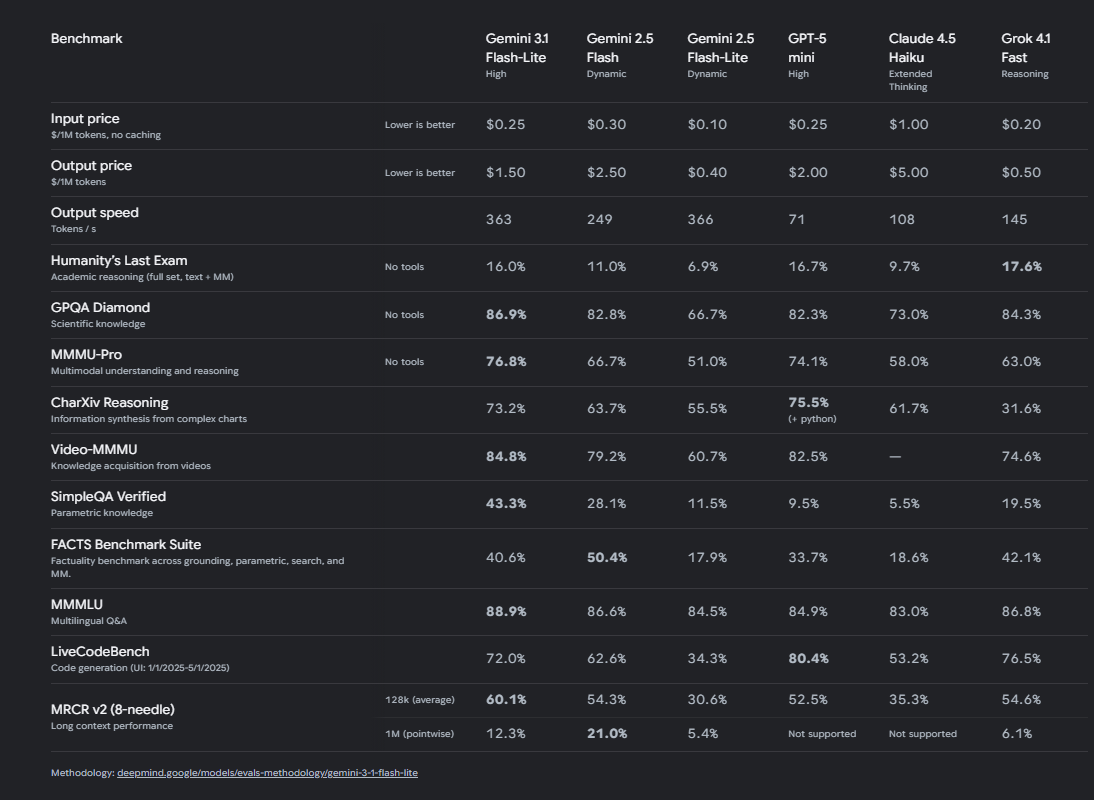Select the MMMU-Pro benchmark row title
Viewport: 1094px width, 800px height.
[87, 354]
